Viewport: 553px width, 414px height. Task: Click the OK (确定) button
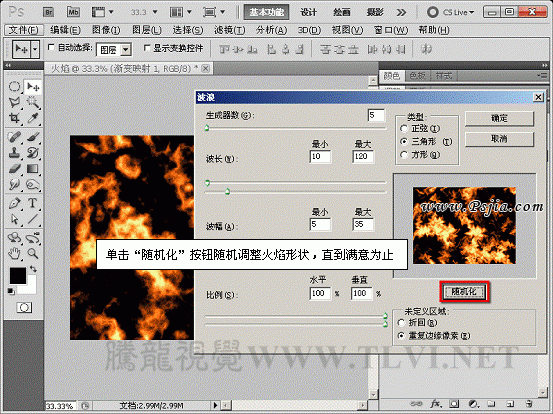[x=499, y=118]
